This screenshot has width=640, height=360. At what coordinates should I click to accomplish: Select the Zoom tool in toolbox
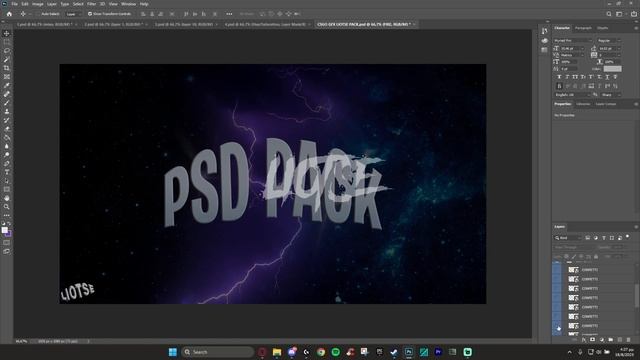click(7, 207)
